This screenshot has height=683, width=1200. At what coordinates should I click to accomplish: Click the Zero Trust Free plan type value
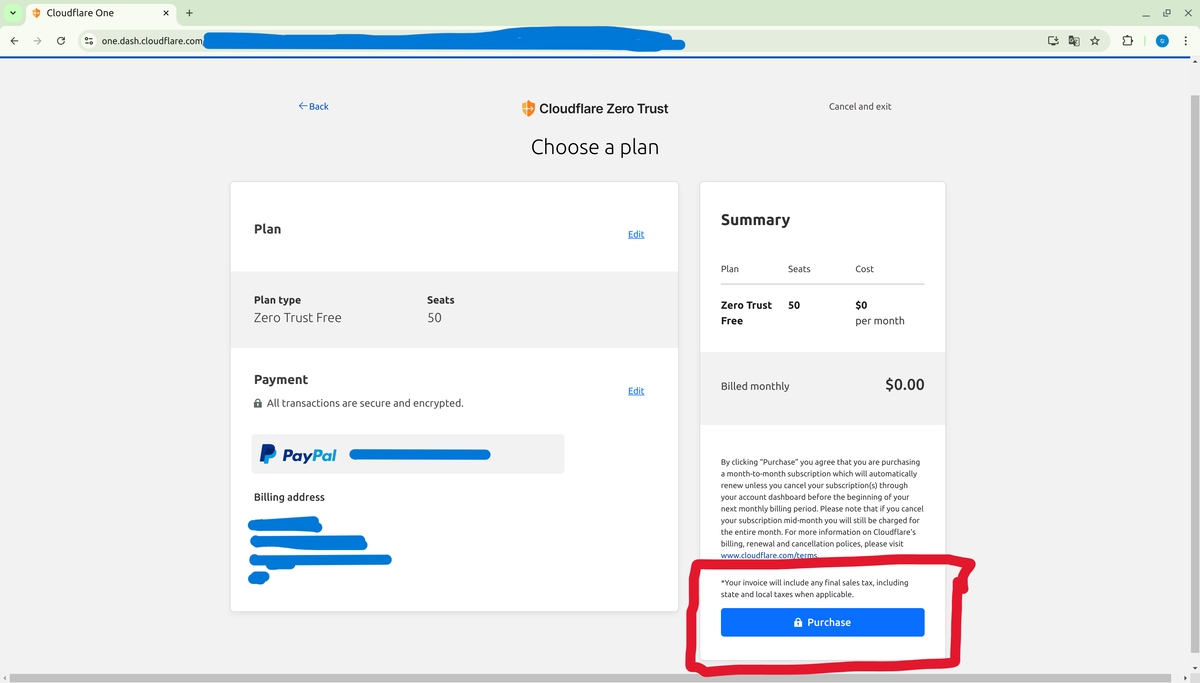(x=298, y=318)
